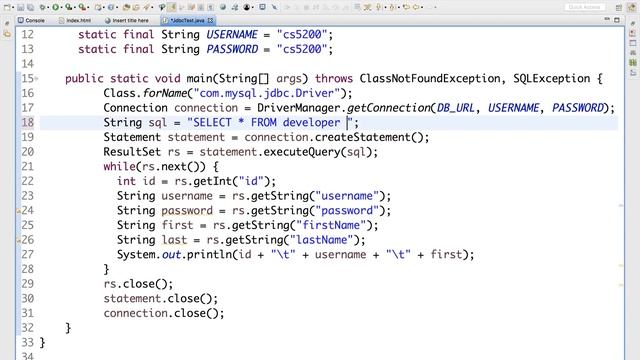
Task: Click the Save All toolbar icon
Action: (31, 7)
